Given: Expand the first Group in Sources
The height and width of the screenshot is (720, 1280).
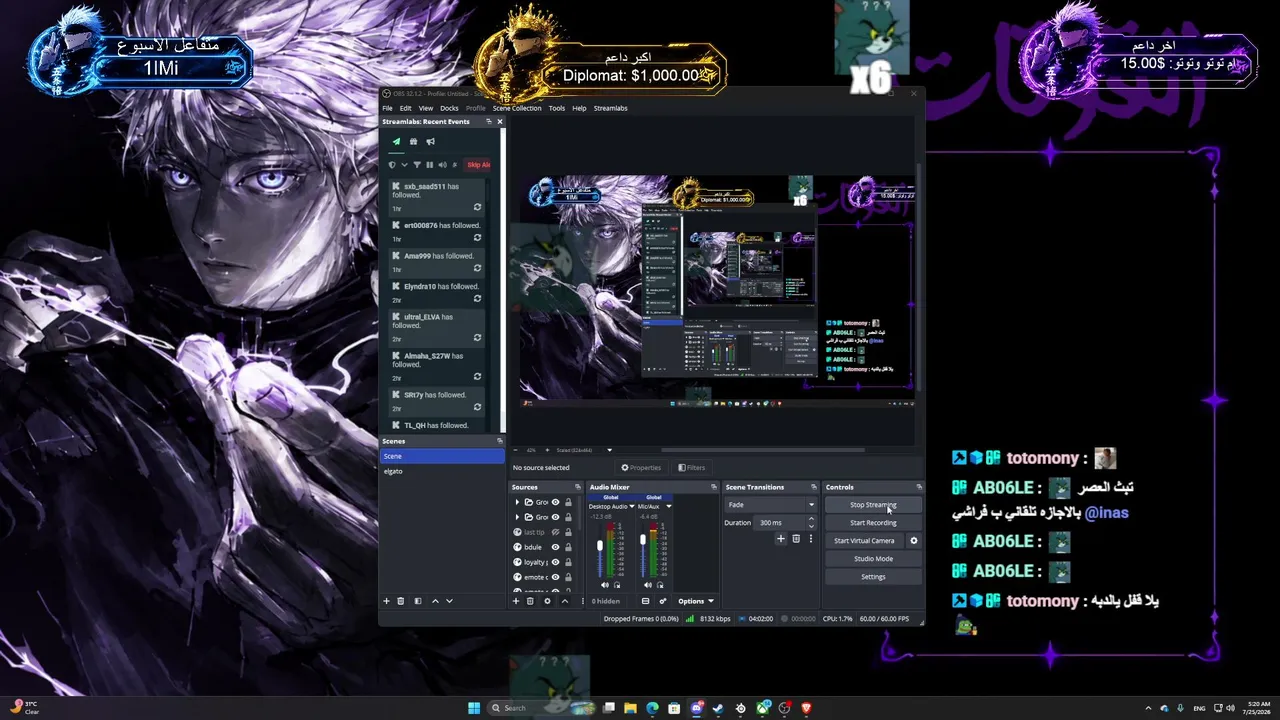Looking at the screenshot, I should [x=517, y=502].
